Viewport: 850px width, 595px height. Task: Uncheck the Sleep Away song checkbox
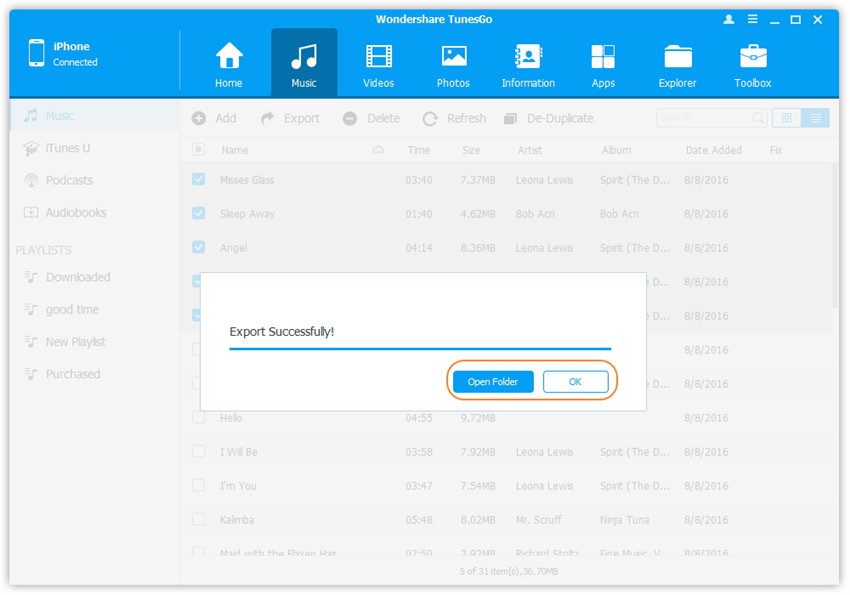(x=198, y=214)
